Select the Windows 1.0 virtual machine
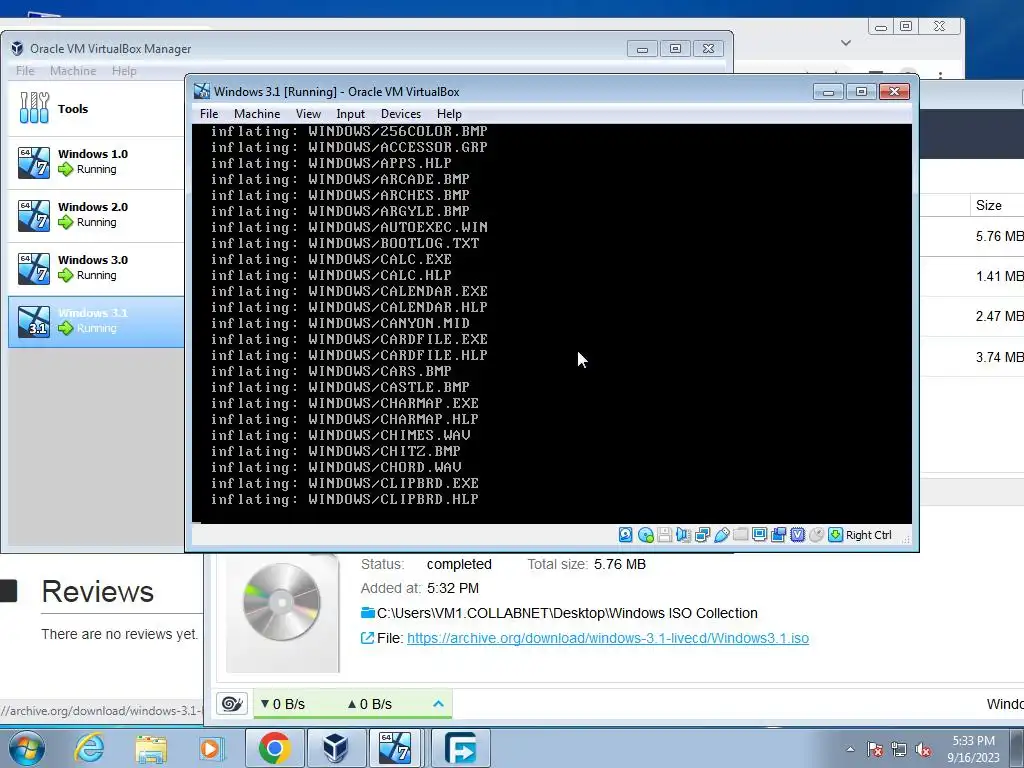The image size is (1024, 768). pyautogui.click(x=96, y=163)
